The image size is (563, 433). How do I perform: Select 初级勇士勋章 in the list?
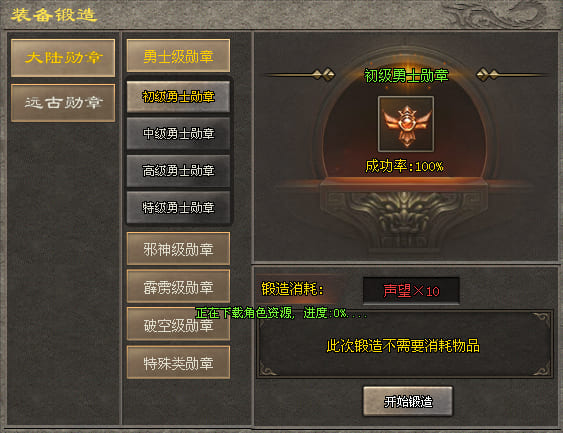tap(178, 97)
